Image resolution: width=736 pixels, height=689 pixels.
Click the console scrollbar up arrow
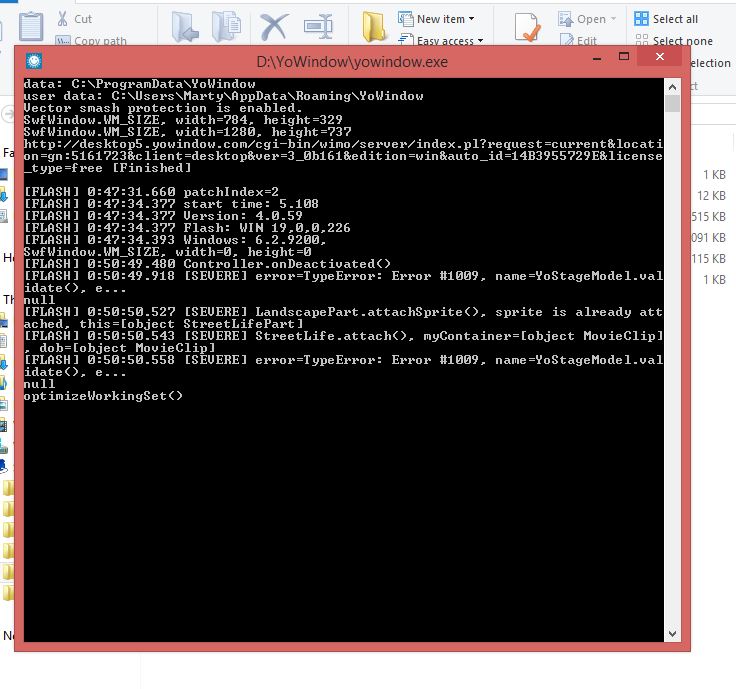(672, 87)
